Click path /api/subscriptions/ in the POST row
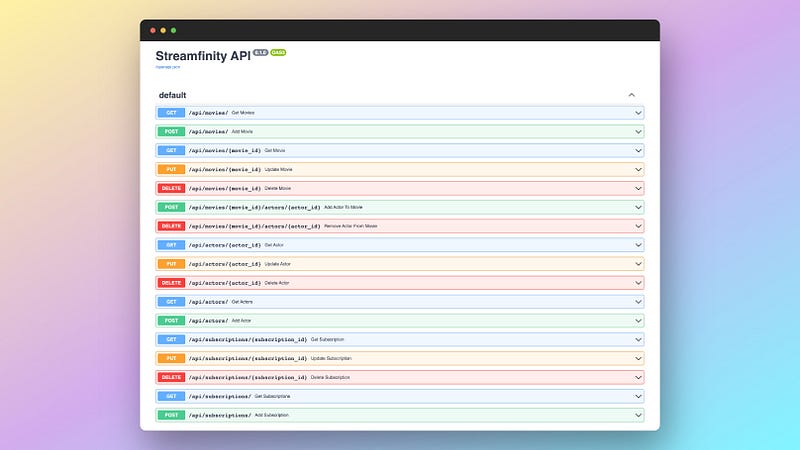Viewport: 800px width, 450px height. tap(220, 415)
